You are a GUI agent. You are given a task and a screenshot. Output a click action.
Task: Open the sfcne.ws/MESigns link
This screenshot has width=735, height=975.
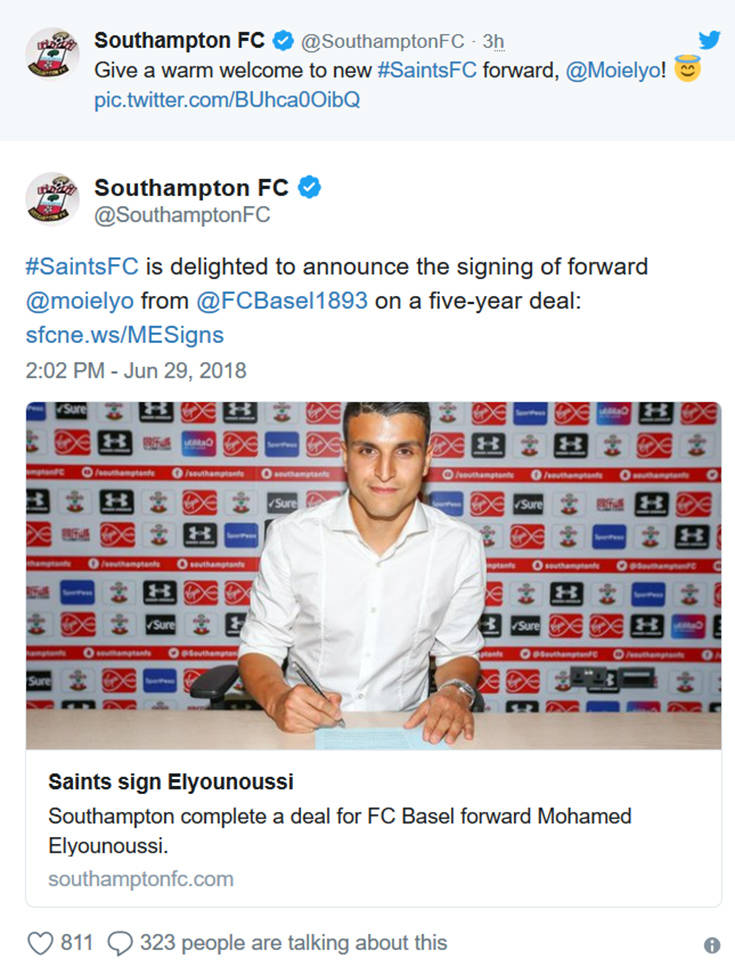click(x=125, y=334)
